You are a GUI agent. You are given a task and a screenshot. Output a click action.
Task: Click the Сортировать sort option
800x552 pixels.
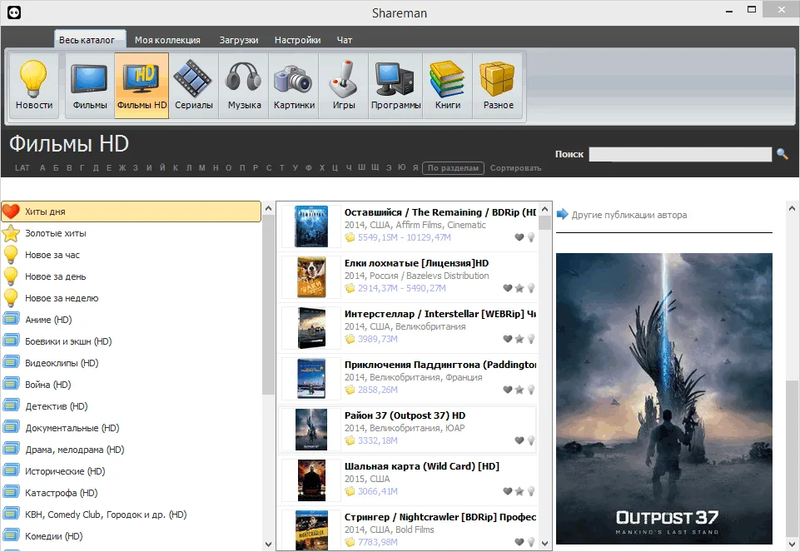[515, 168]
